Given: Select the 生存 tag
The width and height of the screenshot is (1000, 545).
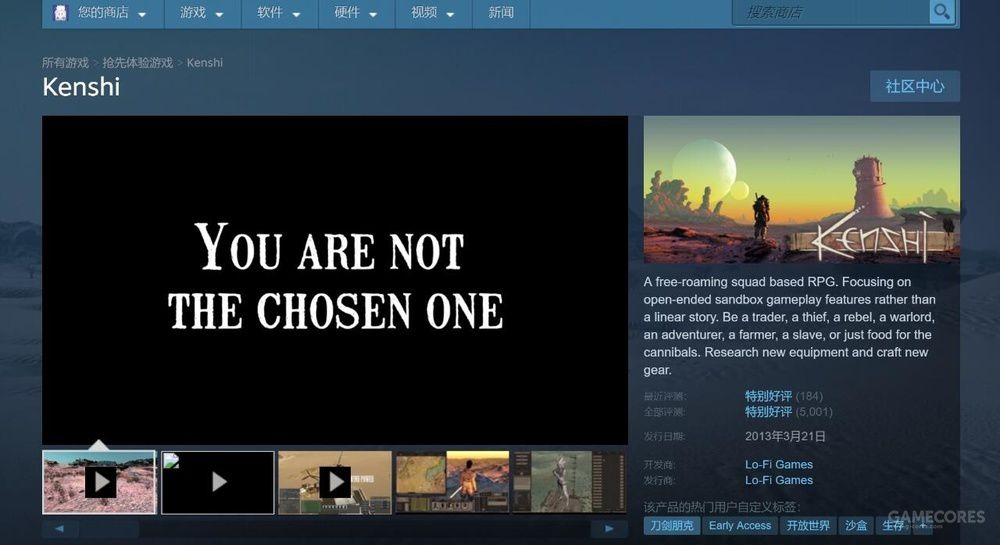Looking at the screenshot, I should pos(893,526).
